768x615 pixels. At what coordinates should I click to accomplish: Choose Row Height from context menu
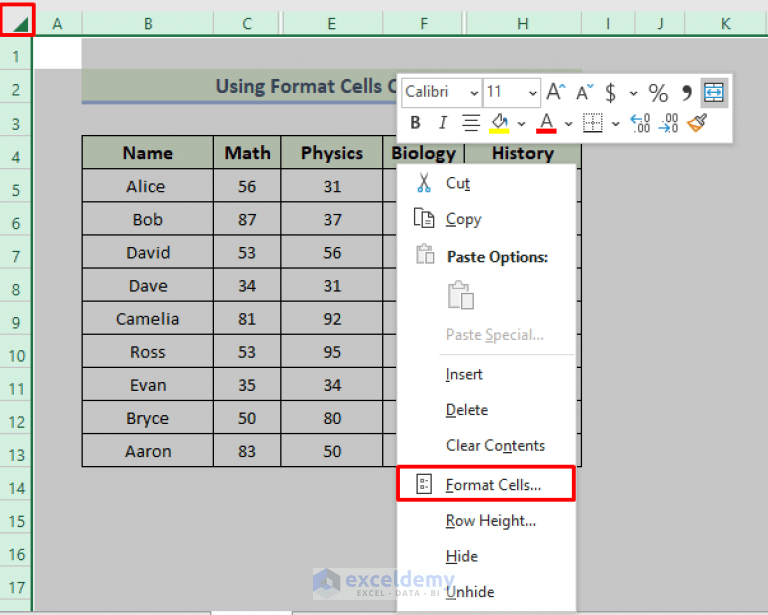click(x=486, y=520)
